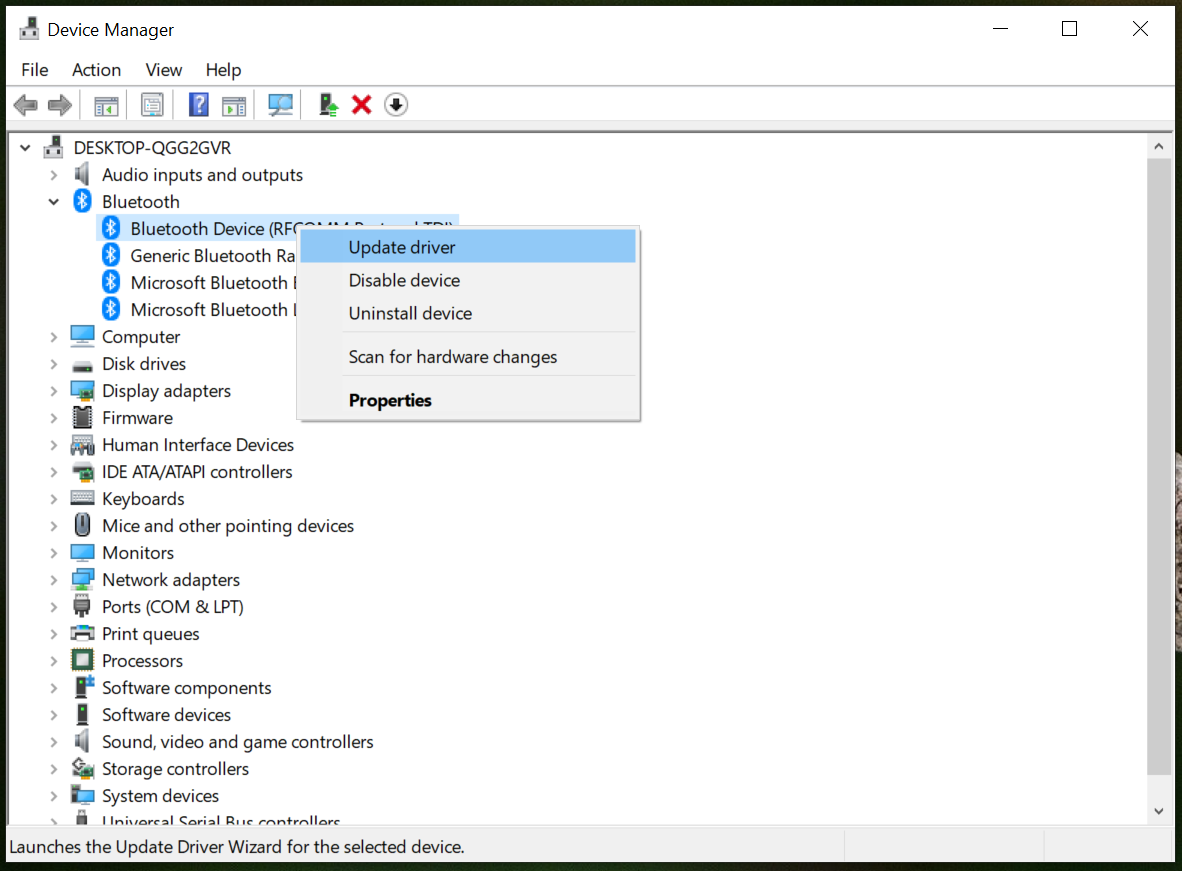Screen dimensions: 1182x871
Task: Click the Mice and other pointing devices icon
Action: (x=83, y=525)
